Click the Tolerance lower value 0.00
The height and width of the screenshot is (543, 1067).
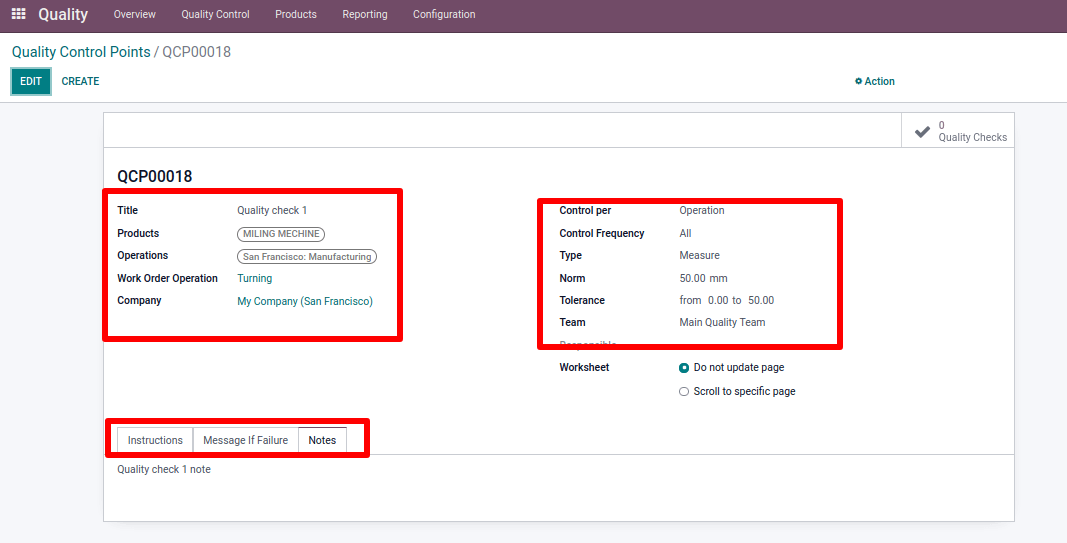click(718, 301)
